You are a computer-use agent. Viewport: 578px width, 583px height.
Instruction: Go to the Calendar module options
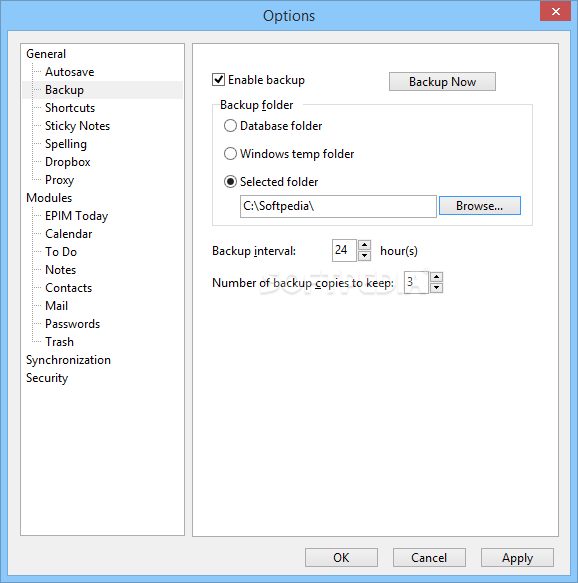[x=68, y=234]
